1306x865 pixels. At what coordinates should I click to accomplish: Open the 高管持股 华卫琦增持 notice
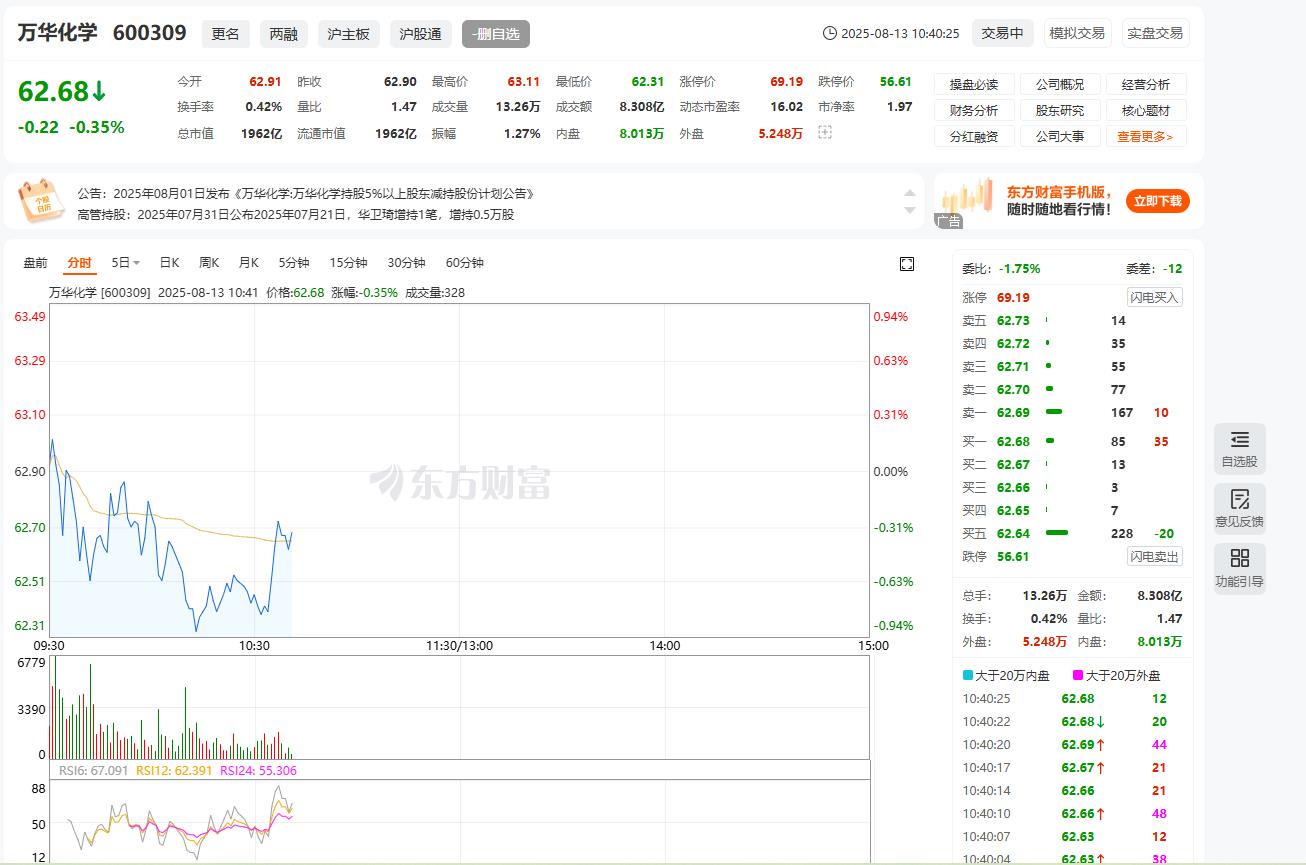(x=296, y=214)
